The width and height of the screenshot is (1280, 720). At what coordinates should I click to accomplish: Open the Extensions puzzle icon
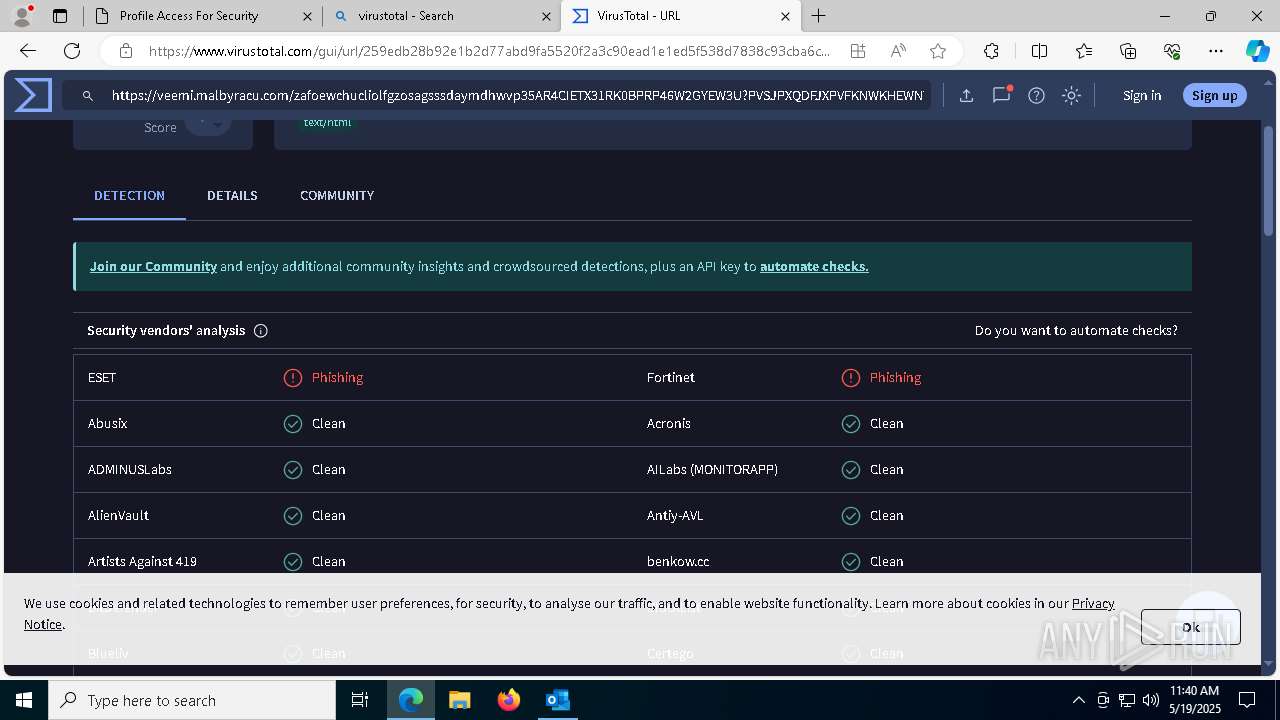click(x=991, y=51)
